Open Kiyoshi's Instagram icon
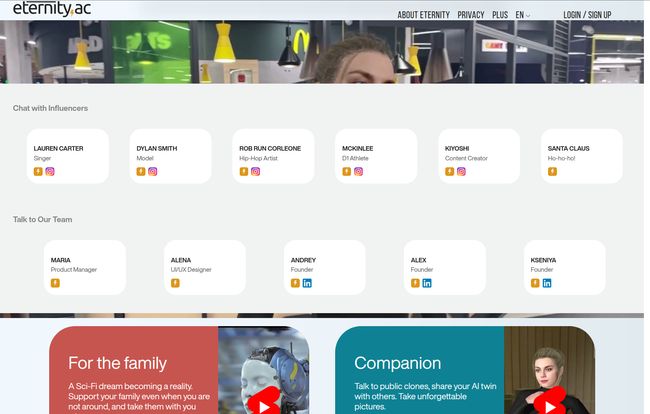This screenshot has height=414, width=650. 461,172
